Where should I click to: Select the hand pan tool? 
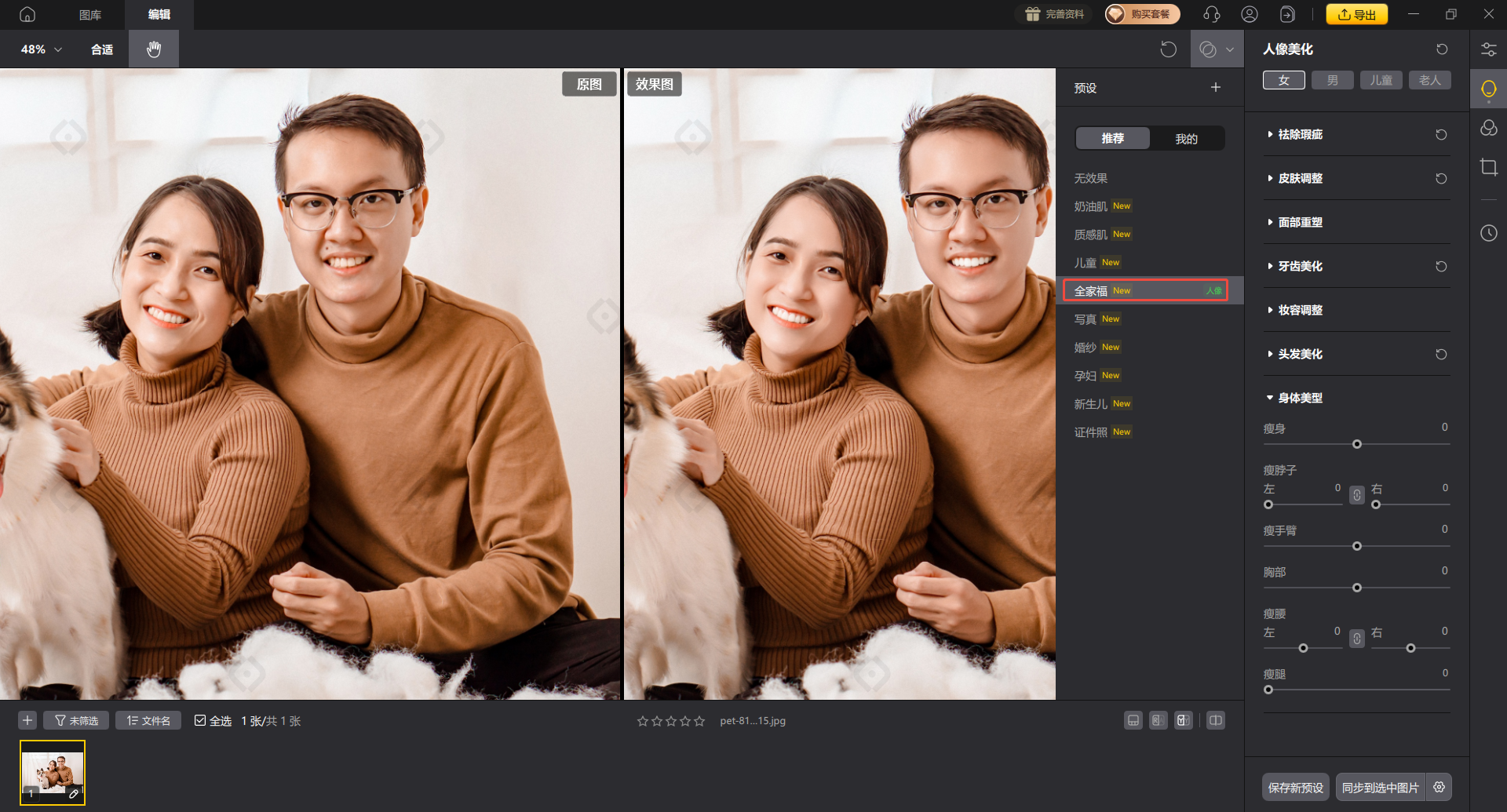pos(154,49)
